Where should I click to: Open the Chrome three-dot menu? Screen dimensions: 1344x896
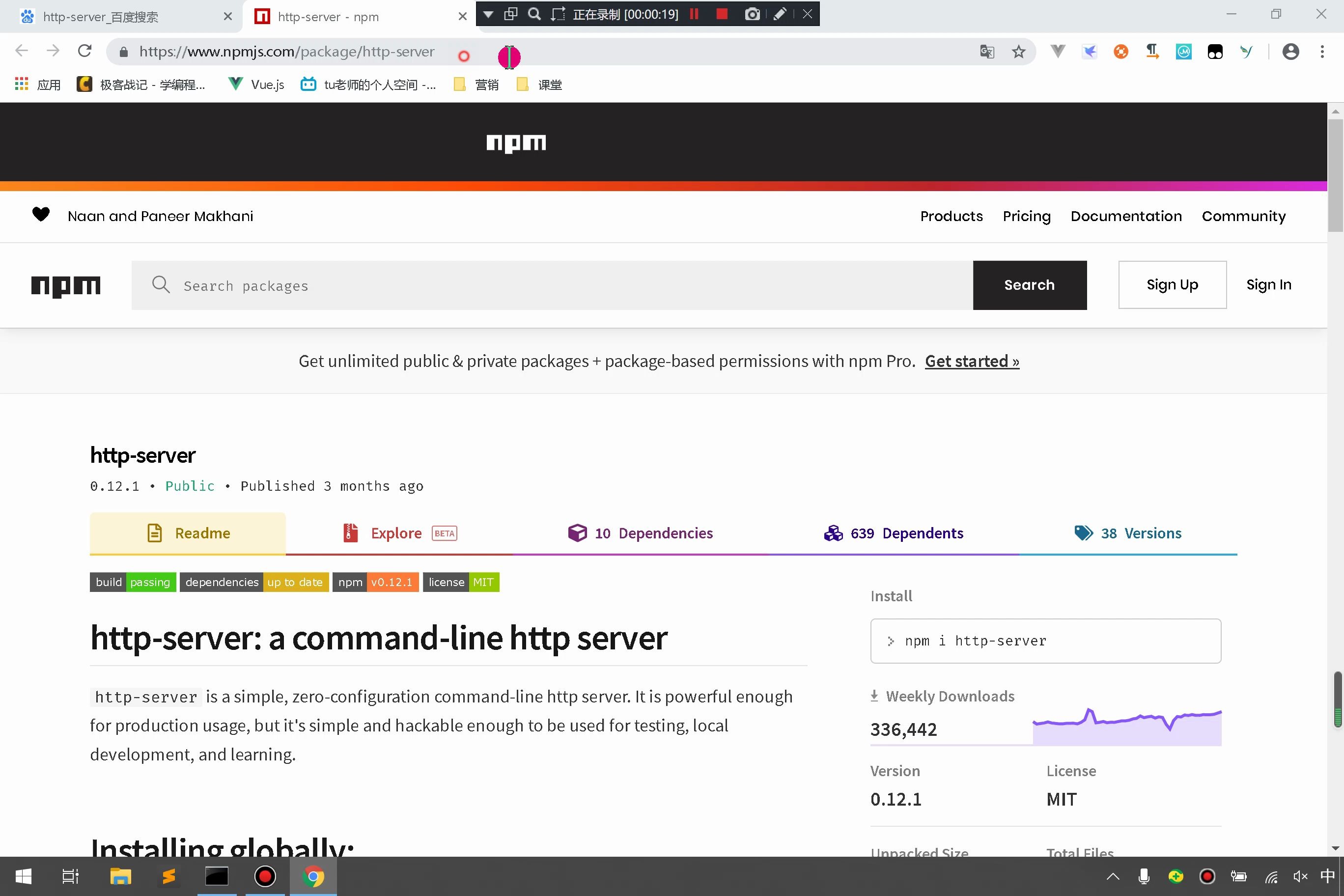coord(1322,52)
